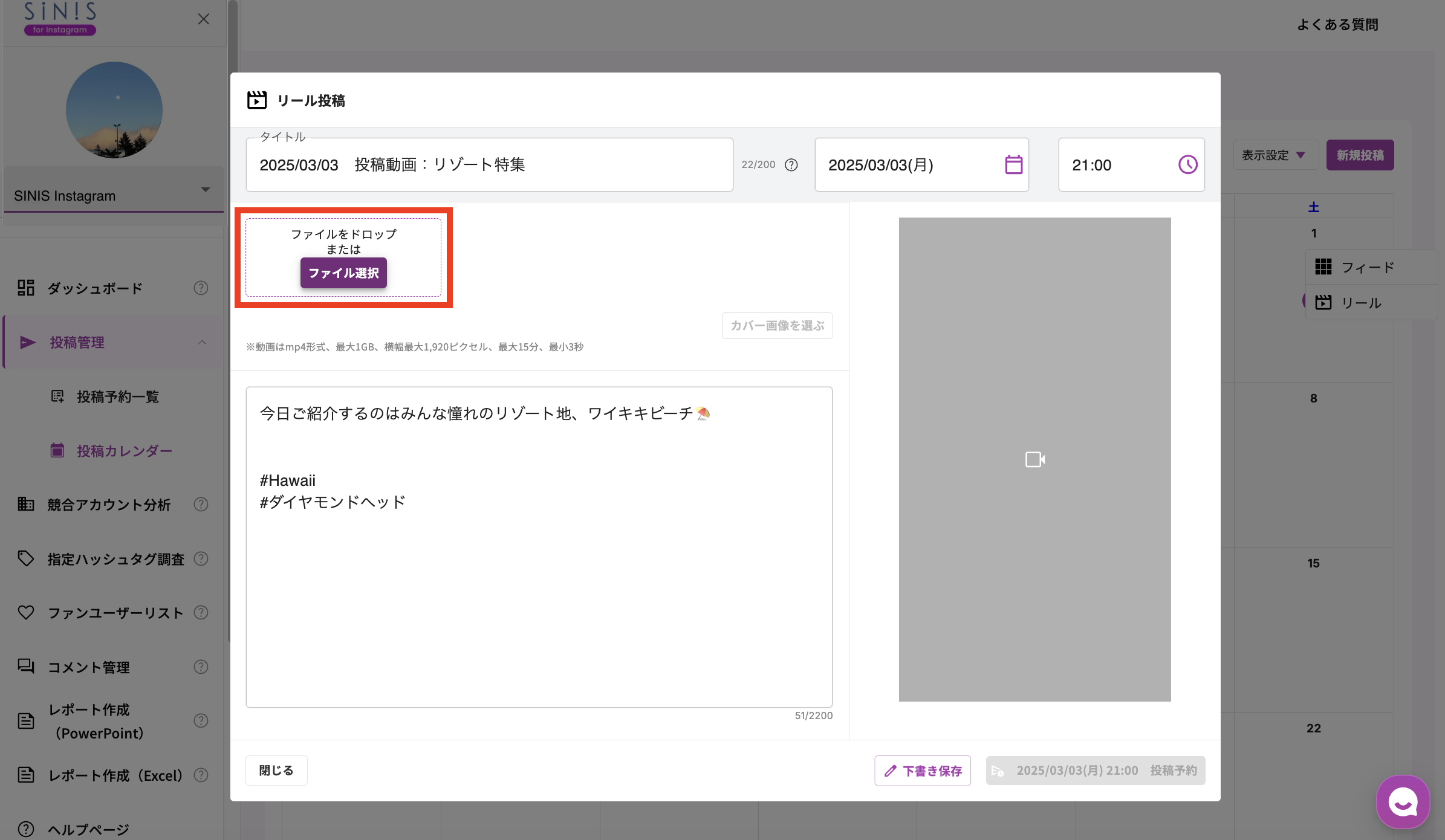Select the ダッシュボード grid icon
Screen dimensions: 1445x840
(x=25, y=288)
